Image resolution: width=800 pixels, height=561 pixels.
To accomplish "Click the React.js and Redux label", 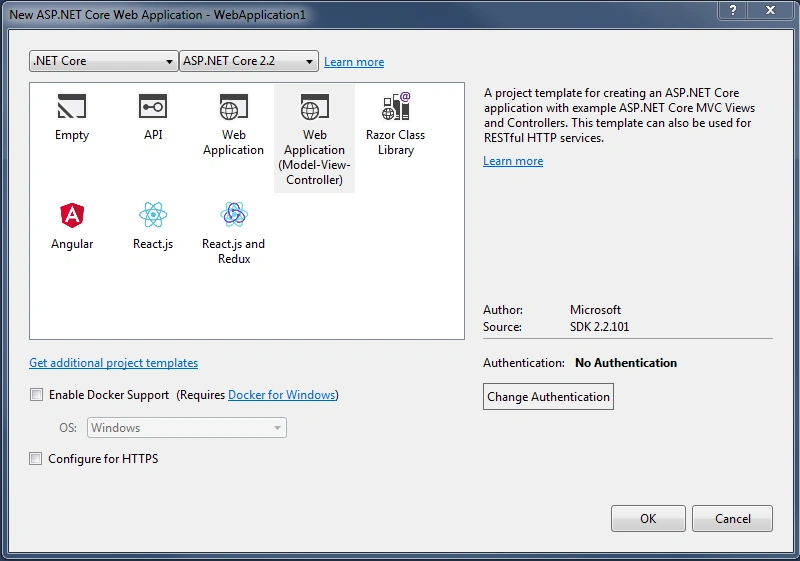I will point(234,251).
